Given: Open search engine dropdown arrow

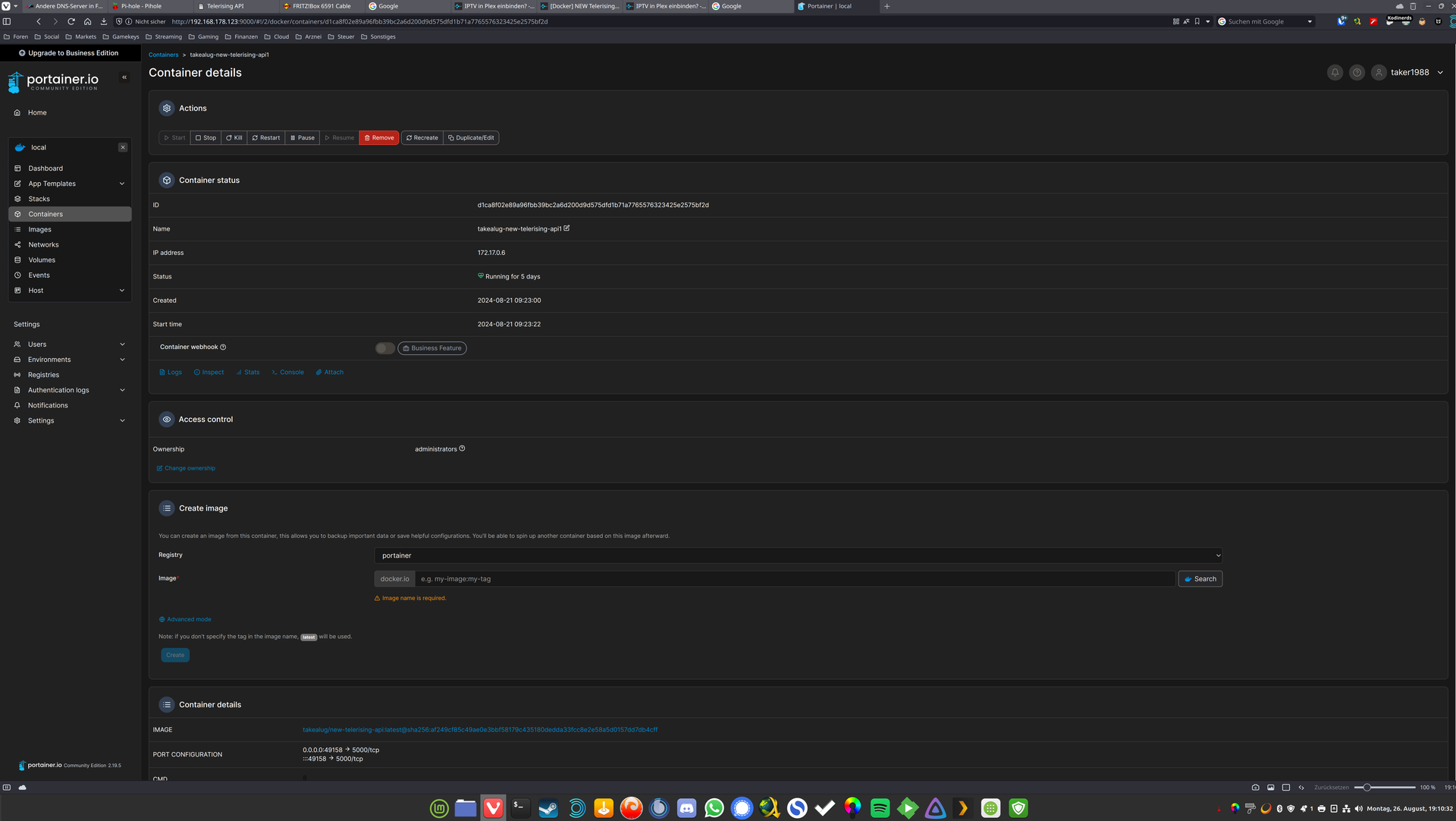Looking at the screenshot, I should coord(1310,21).
